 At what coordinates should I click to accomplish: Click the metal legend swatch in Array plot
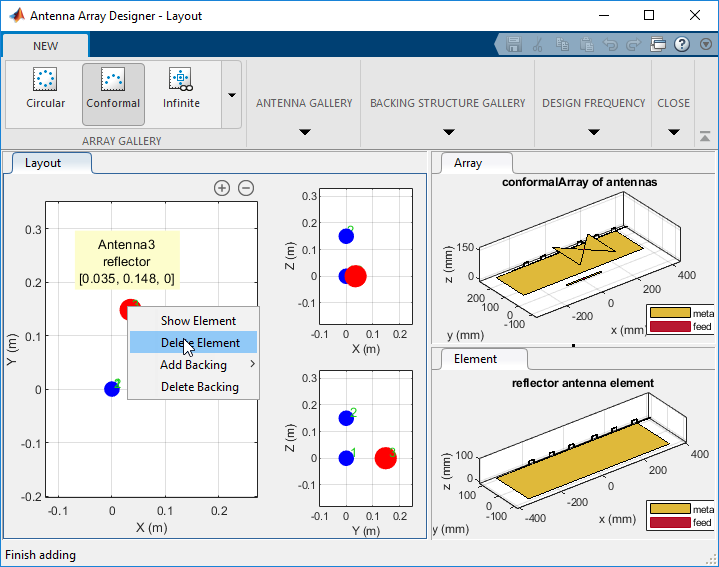[x=670, y=313]
